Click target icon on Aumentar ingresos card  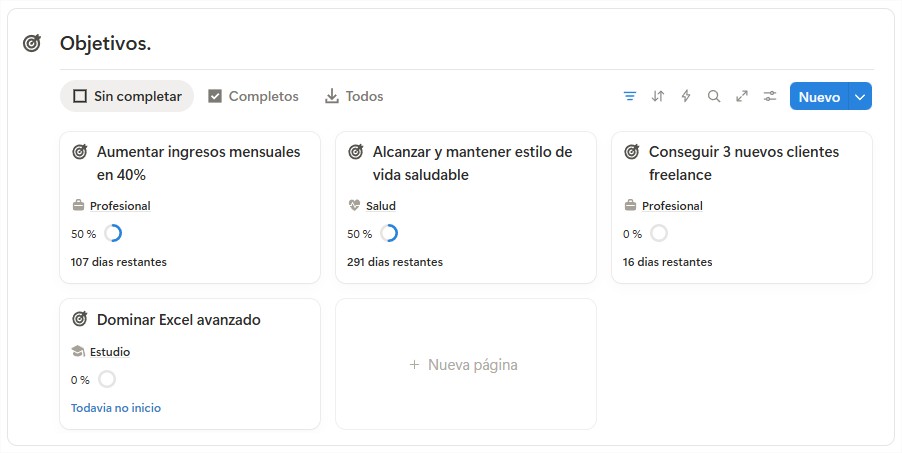[79, 152]
